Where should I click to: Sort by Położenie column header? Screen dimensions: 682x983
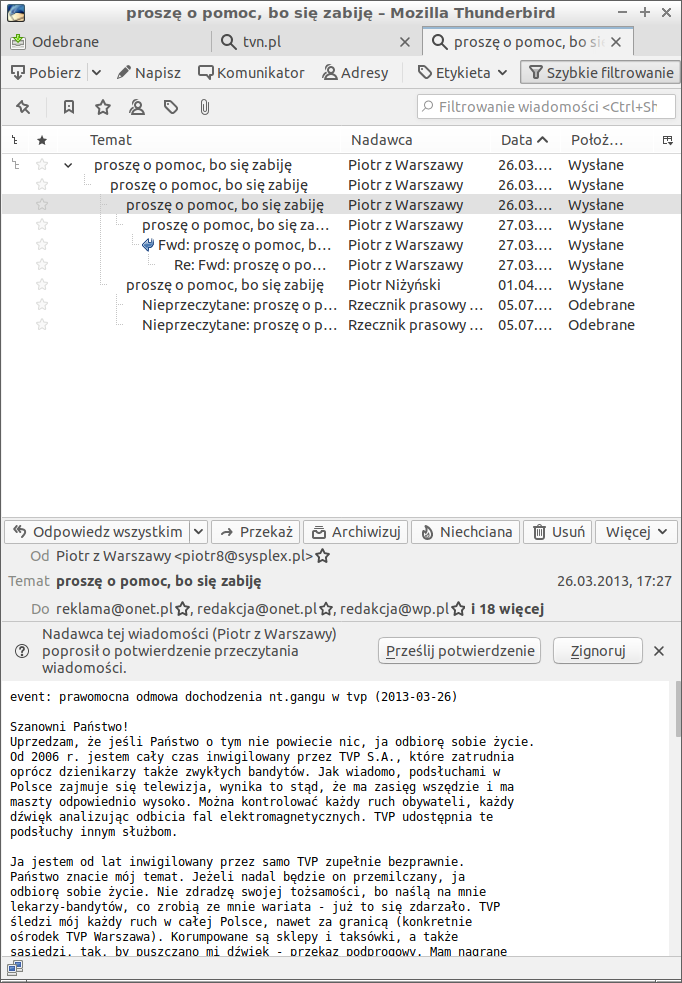[597, 140]
